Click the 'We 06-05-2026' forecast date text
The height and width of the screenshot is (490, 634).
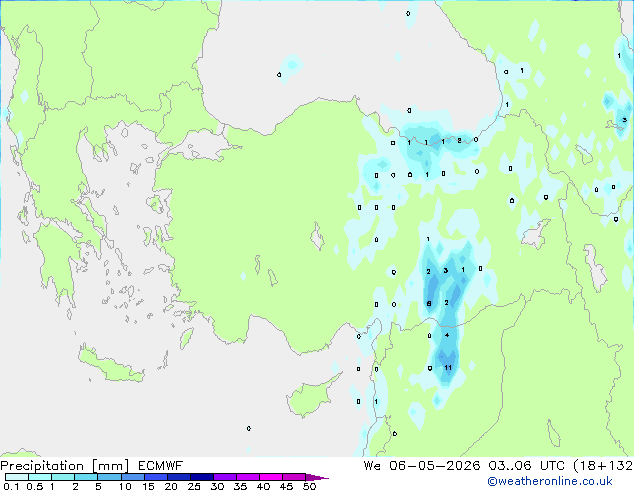pos(422,466)
